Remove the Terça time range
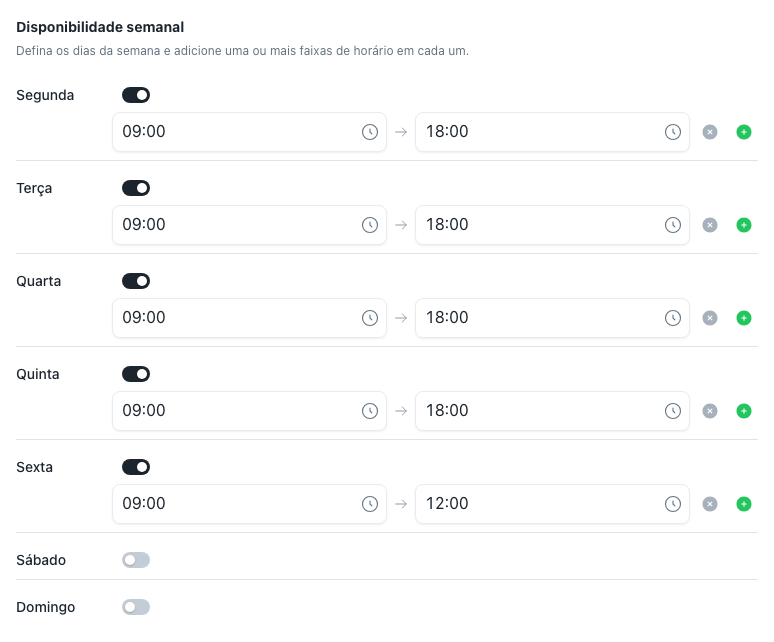The width and height of the screenshot is (774, 642). point(710,225)
